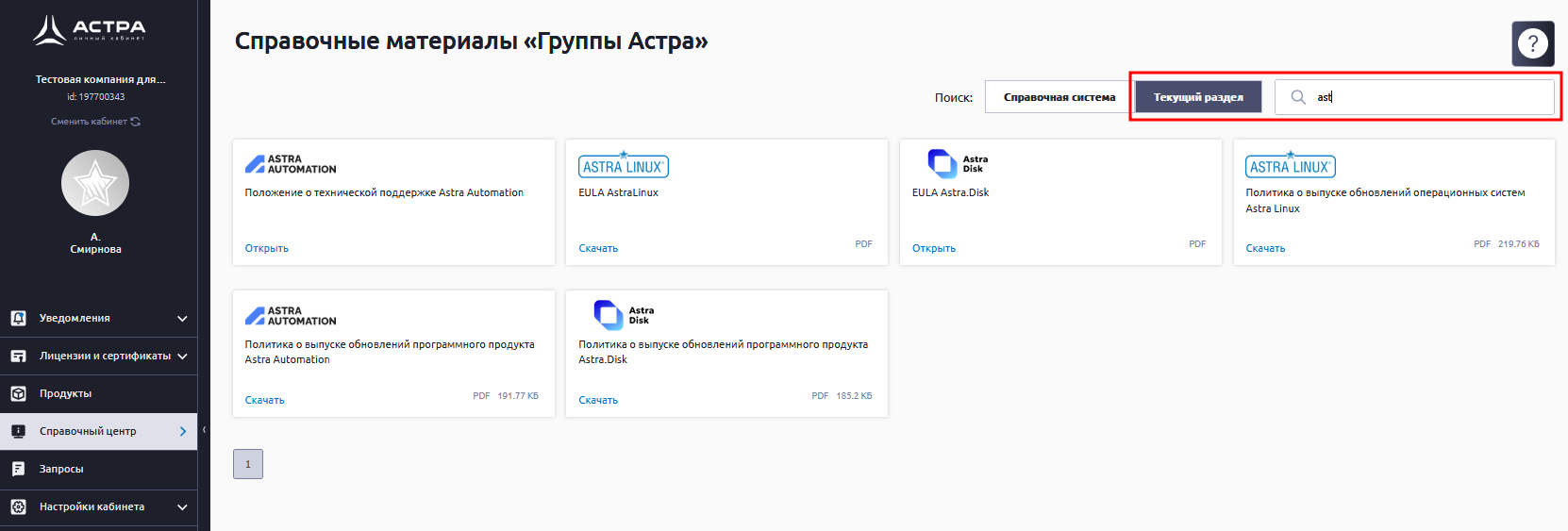Switch search scope to Справочная система

tap(1059, 97)
